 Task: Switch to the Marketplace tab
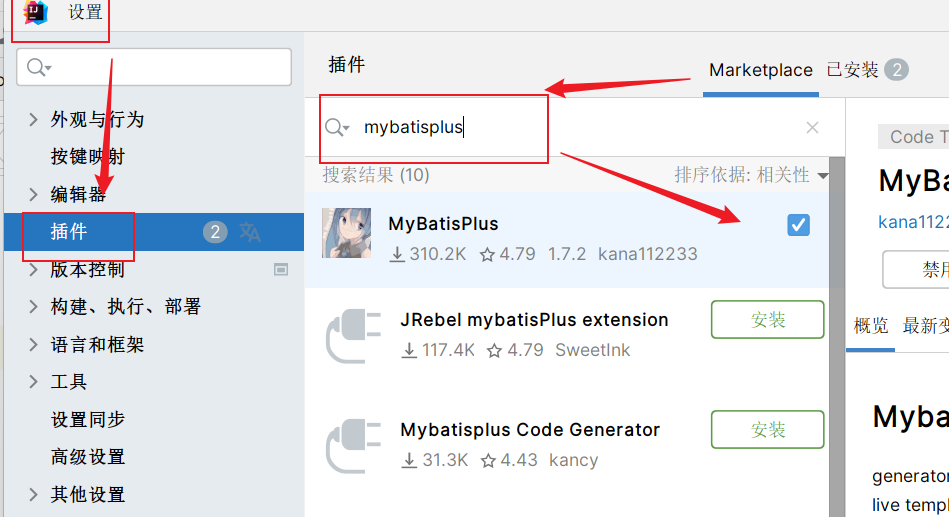761,70
